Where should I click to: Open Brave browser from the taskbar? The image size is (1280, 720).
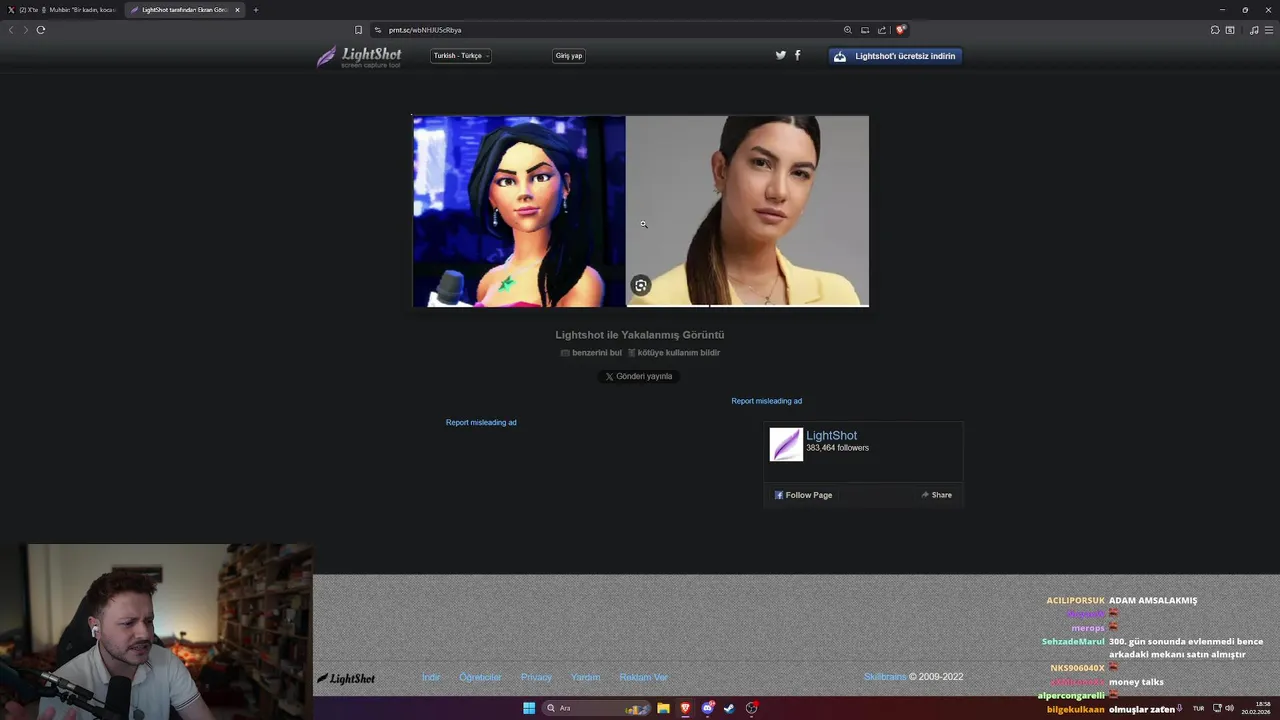pyautogui.click(x=685, y=708)
